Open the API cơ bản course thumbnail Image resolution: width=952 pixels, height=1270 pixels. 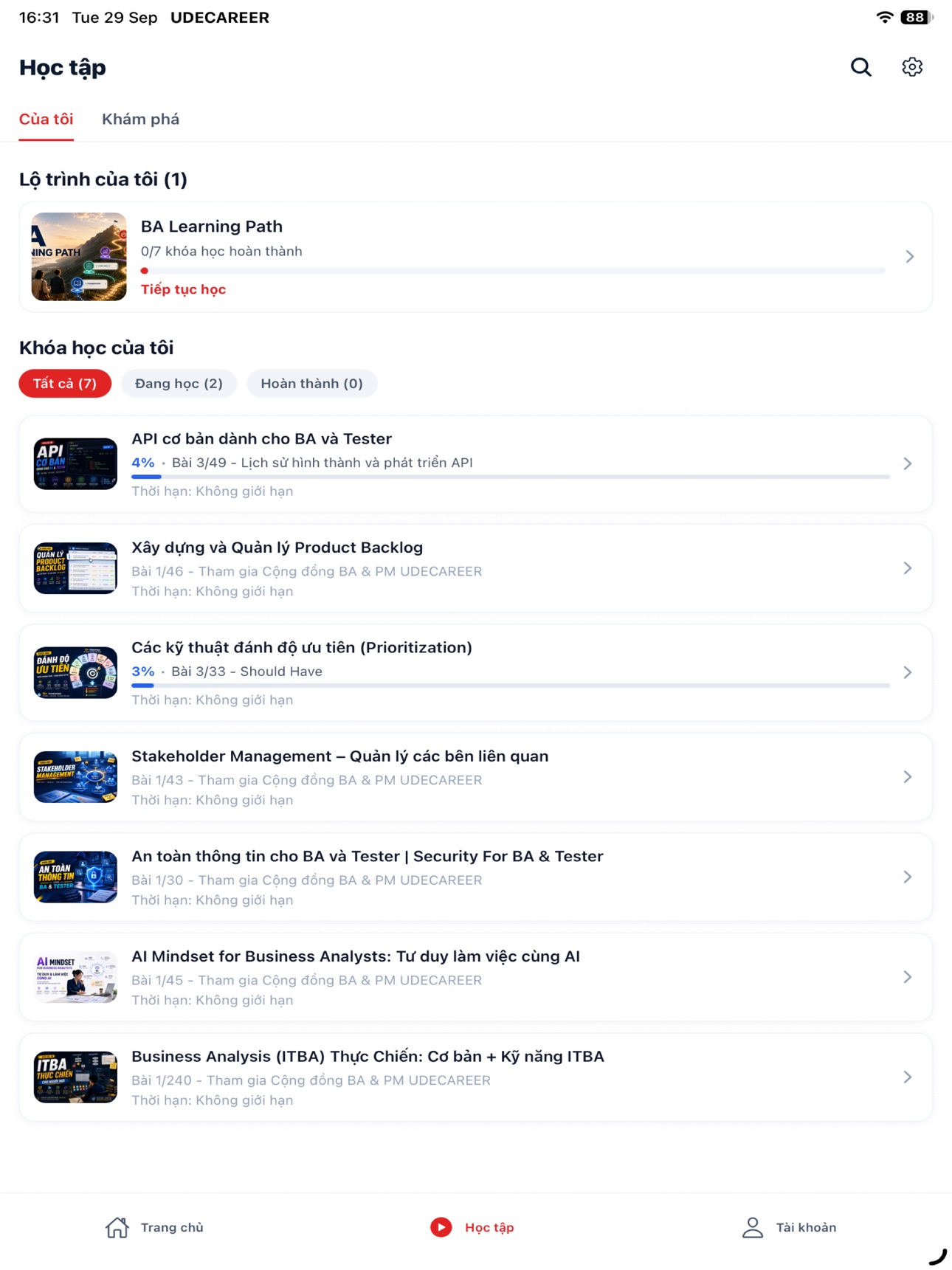pos(75,463)
